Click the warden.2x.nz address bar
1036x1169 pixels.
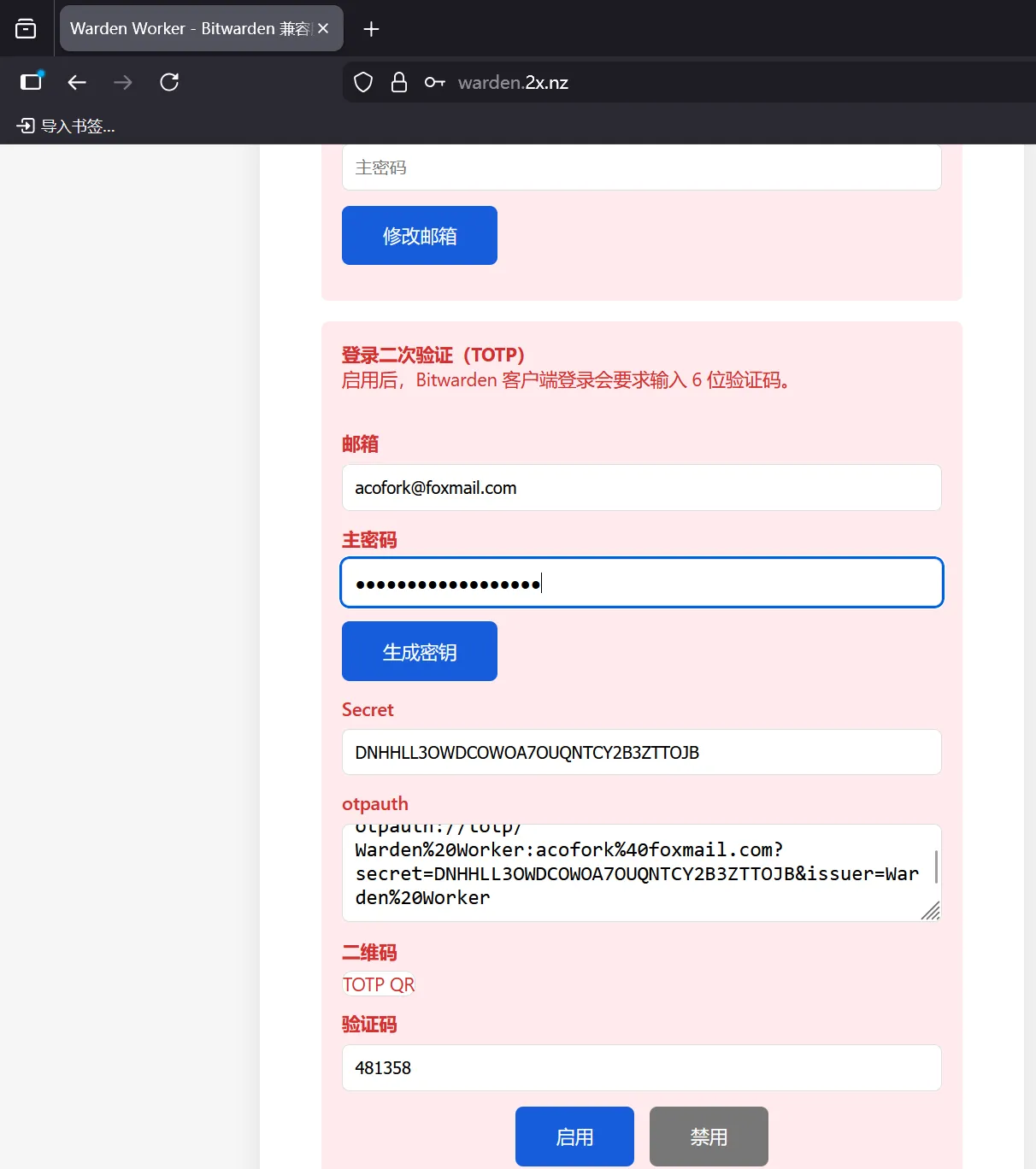684,82
